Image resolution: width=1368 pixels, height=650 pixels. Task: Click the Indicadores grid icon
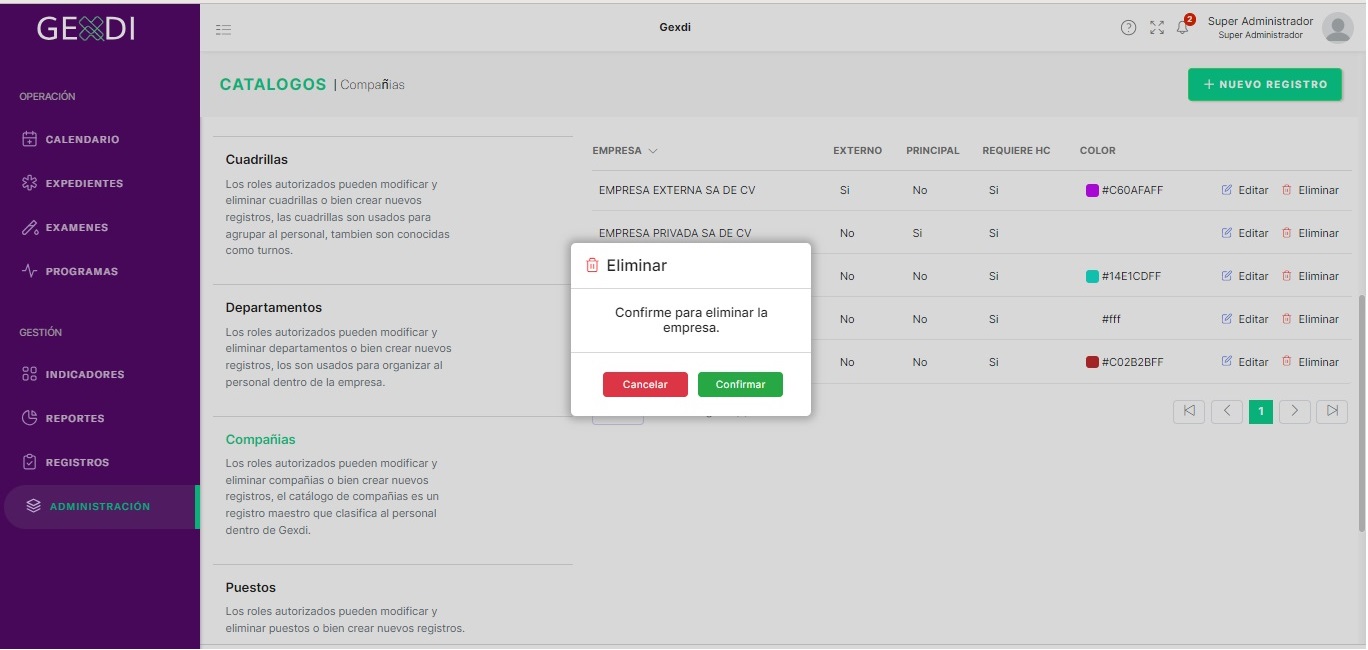click(29, 374)
